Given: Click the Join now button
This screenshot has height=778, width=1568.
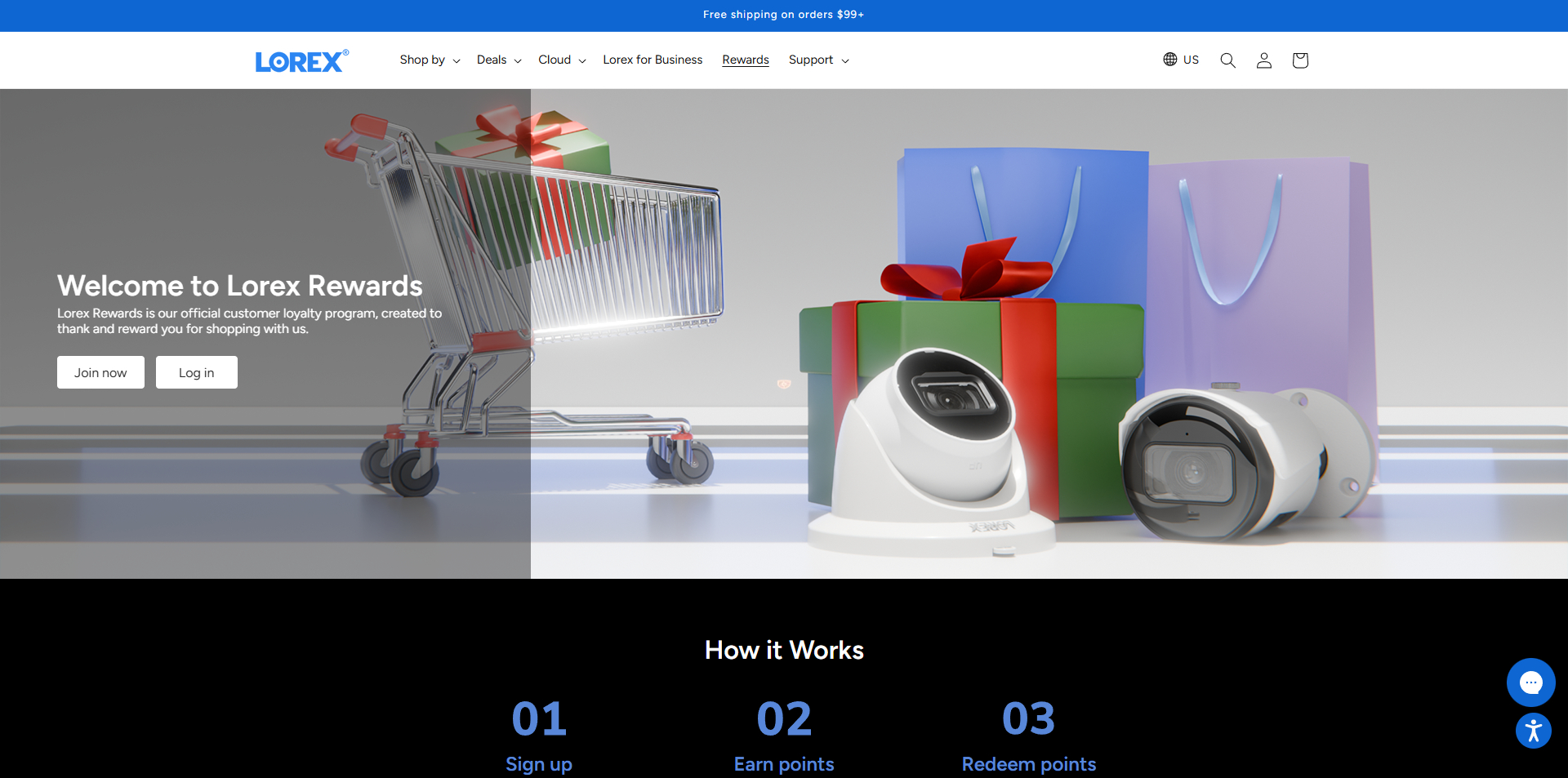Looking at the screenshot, I should coord(100,372).
